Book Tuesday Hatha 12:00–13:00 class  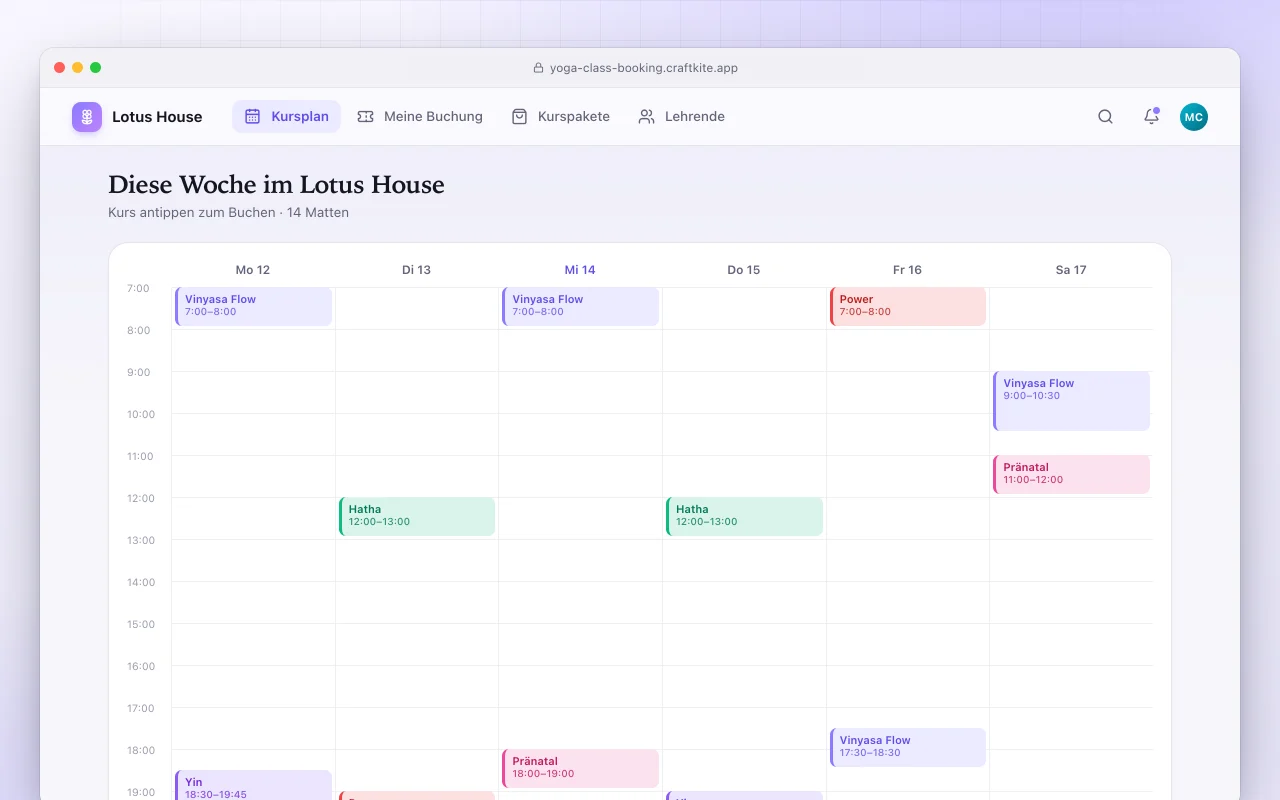417,516
